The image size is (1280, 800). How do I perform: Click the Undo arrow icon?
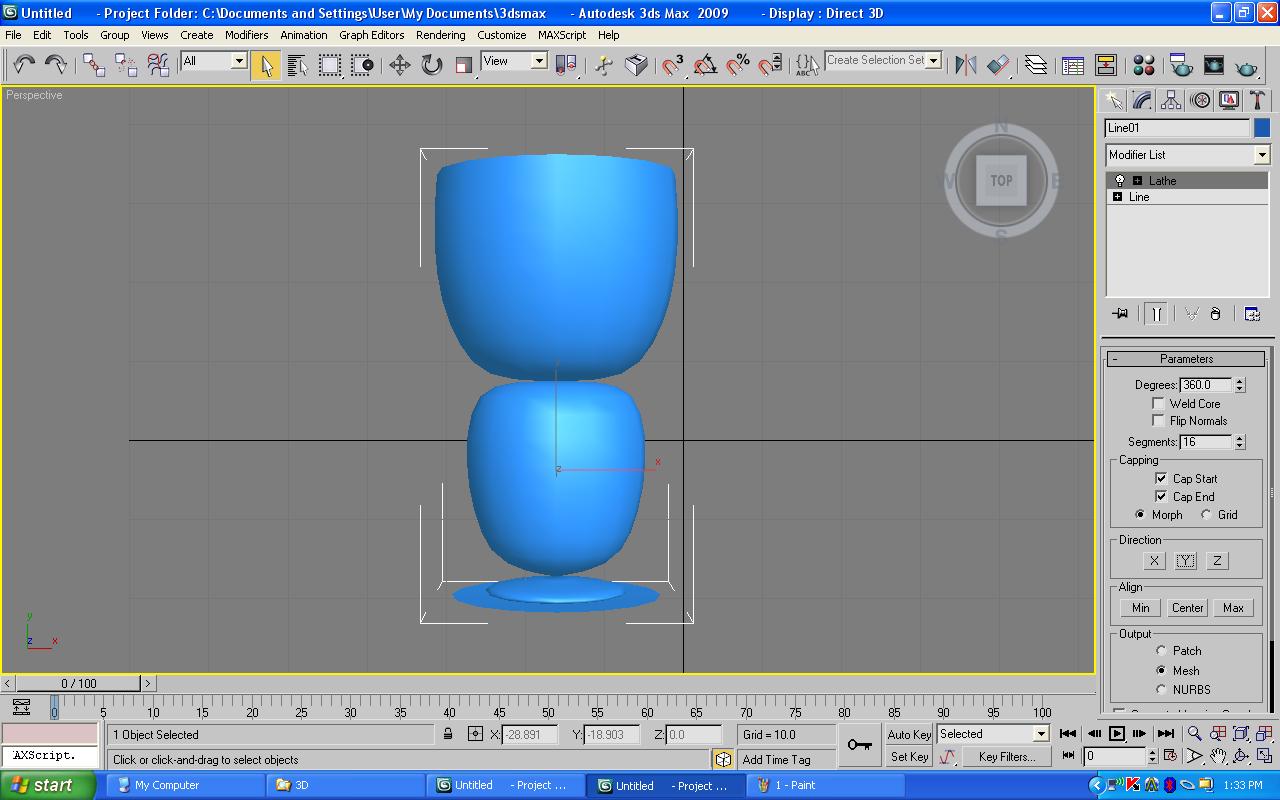coord(24,66)
